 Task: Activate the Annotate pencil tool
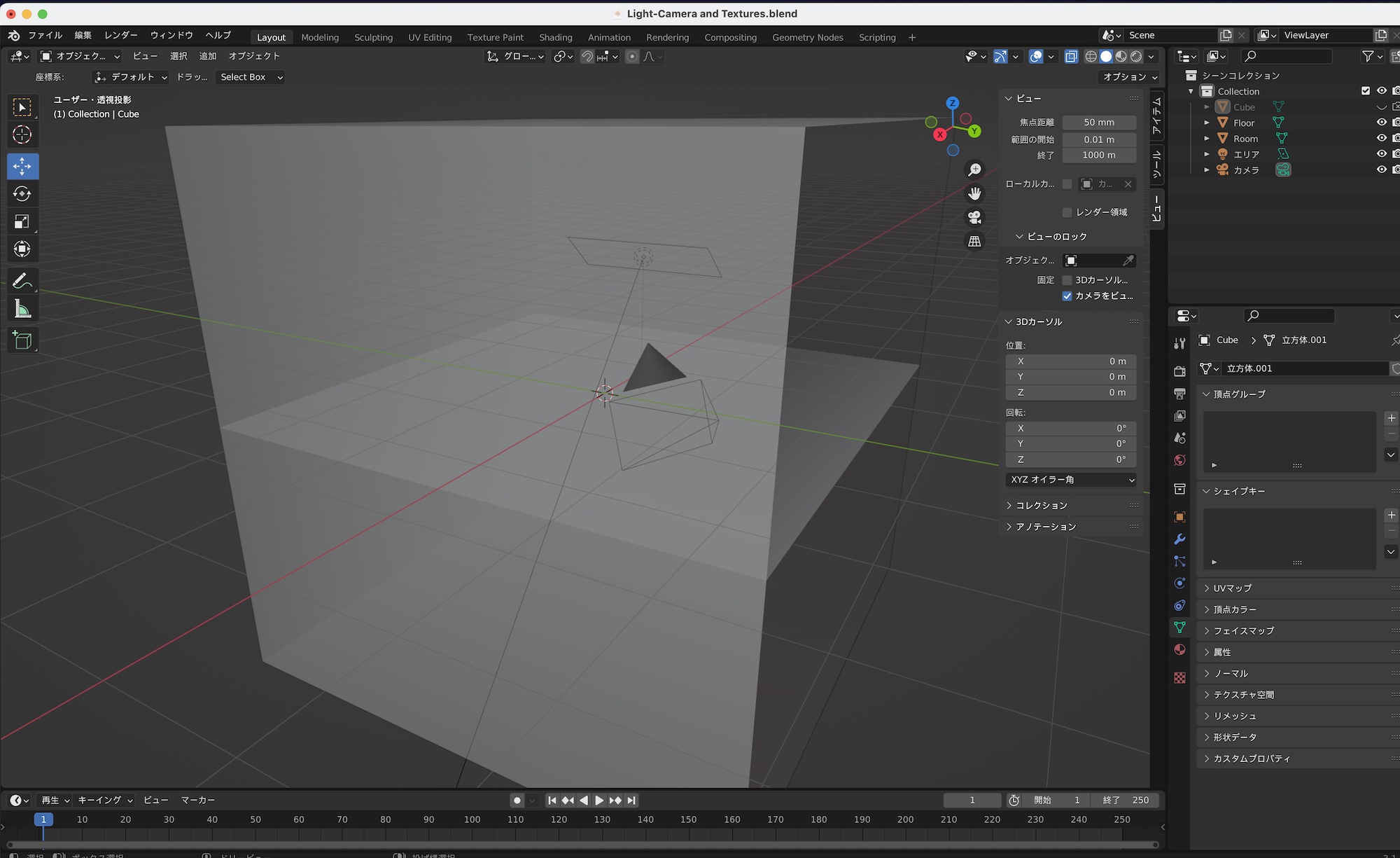22,281
